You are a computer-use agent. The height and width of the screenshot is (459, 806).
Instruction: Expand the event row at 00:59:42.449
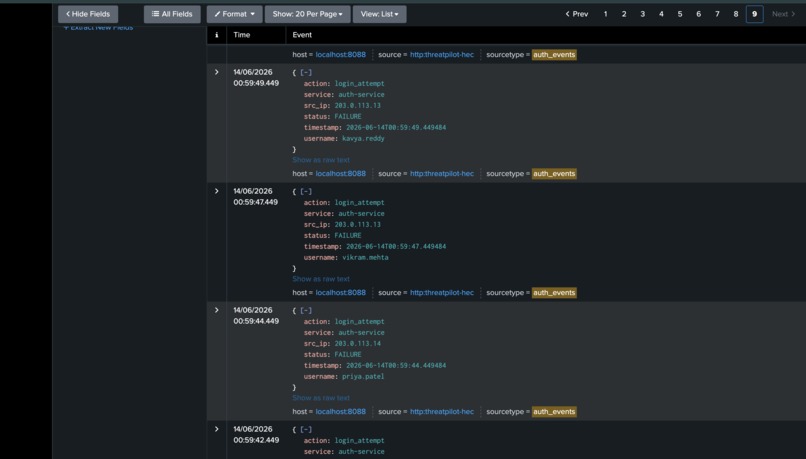point(216,429)
